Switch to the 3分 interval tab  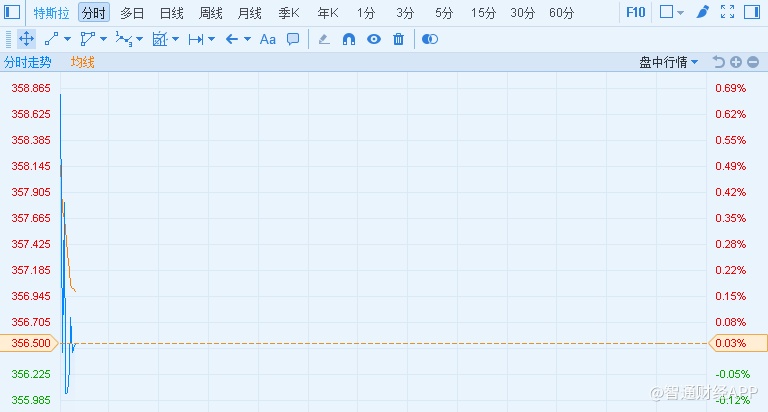click(405, 13)
